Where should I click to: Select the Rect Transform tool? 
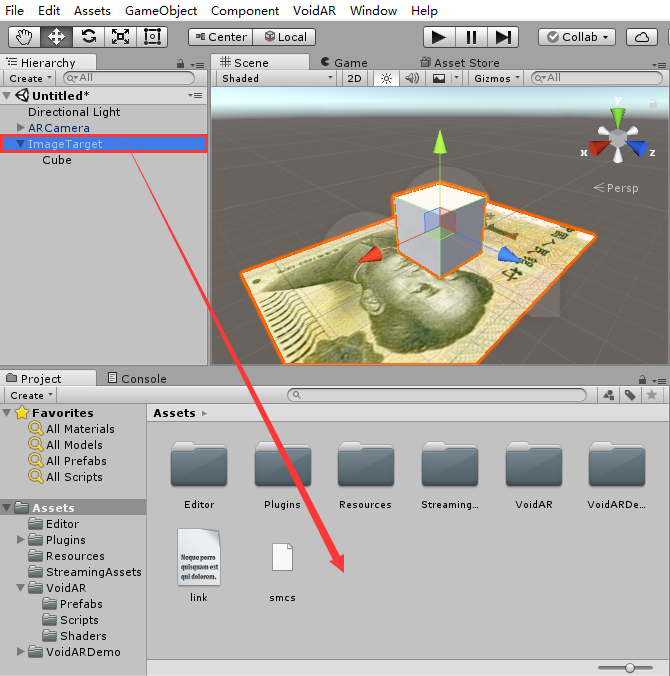152,37
